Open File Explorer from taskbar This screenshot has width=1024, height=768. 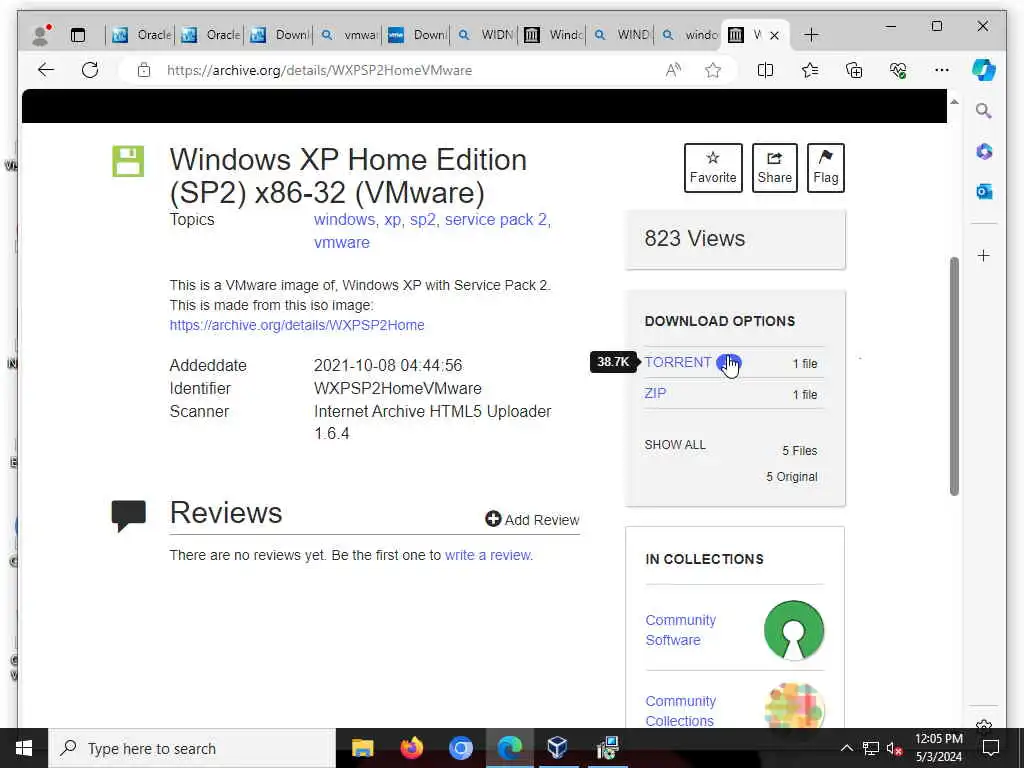point(362,748)
